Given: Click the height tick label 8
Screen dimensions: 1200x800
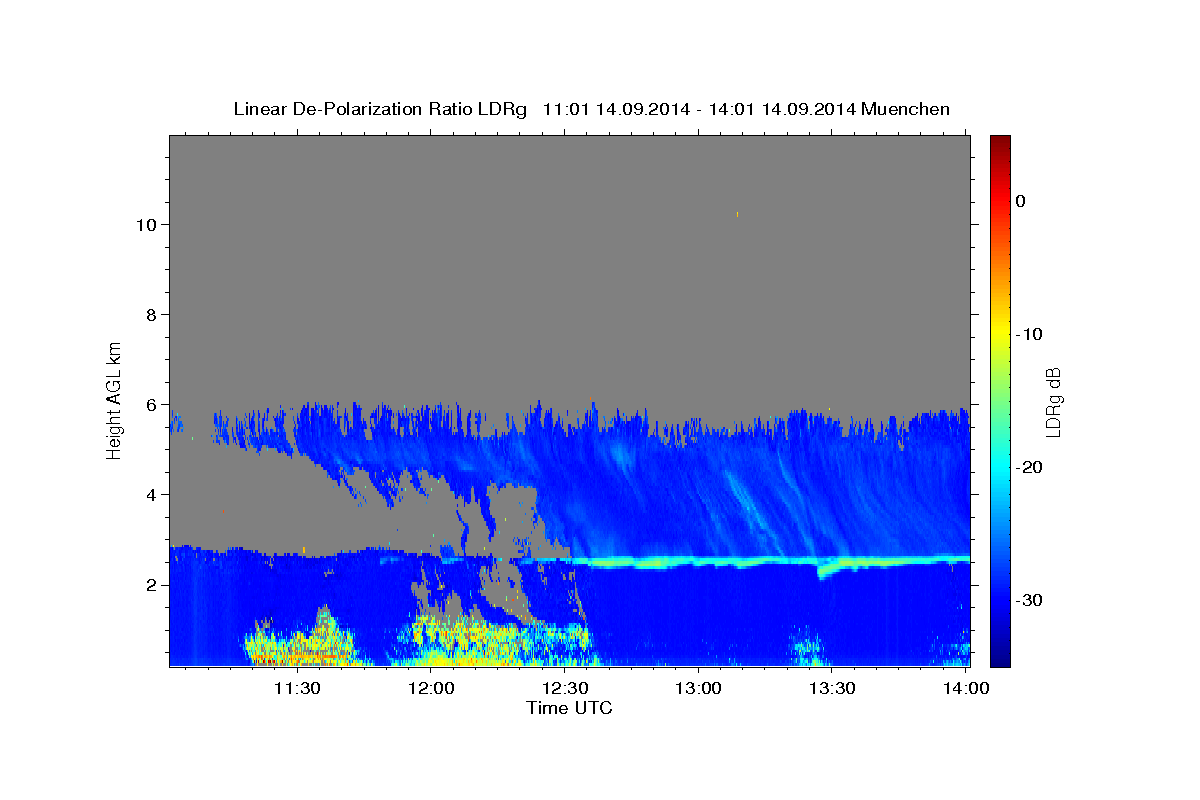Looking at the screenshot, I should pos(150,314).
